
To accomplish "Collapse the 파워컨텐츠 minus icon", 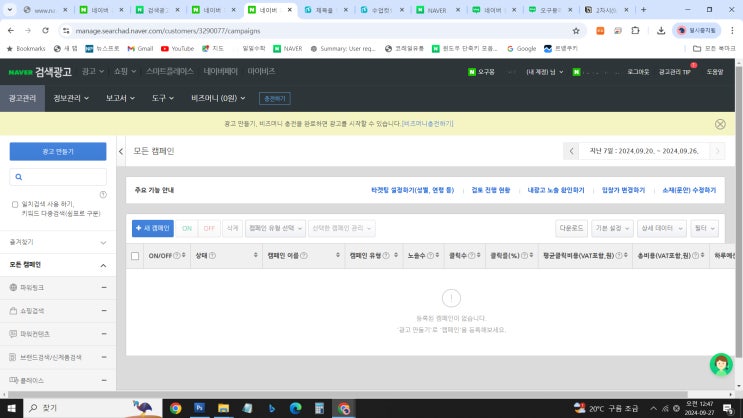I will point(104,334).
